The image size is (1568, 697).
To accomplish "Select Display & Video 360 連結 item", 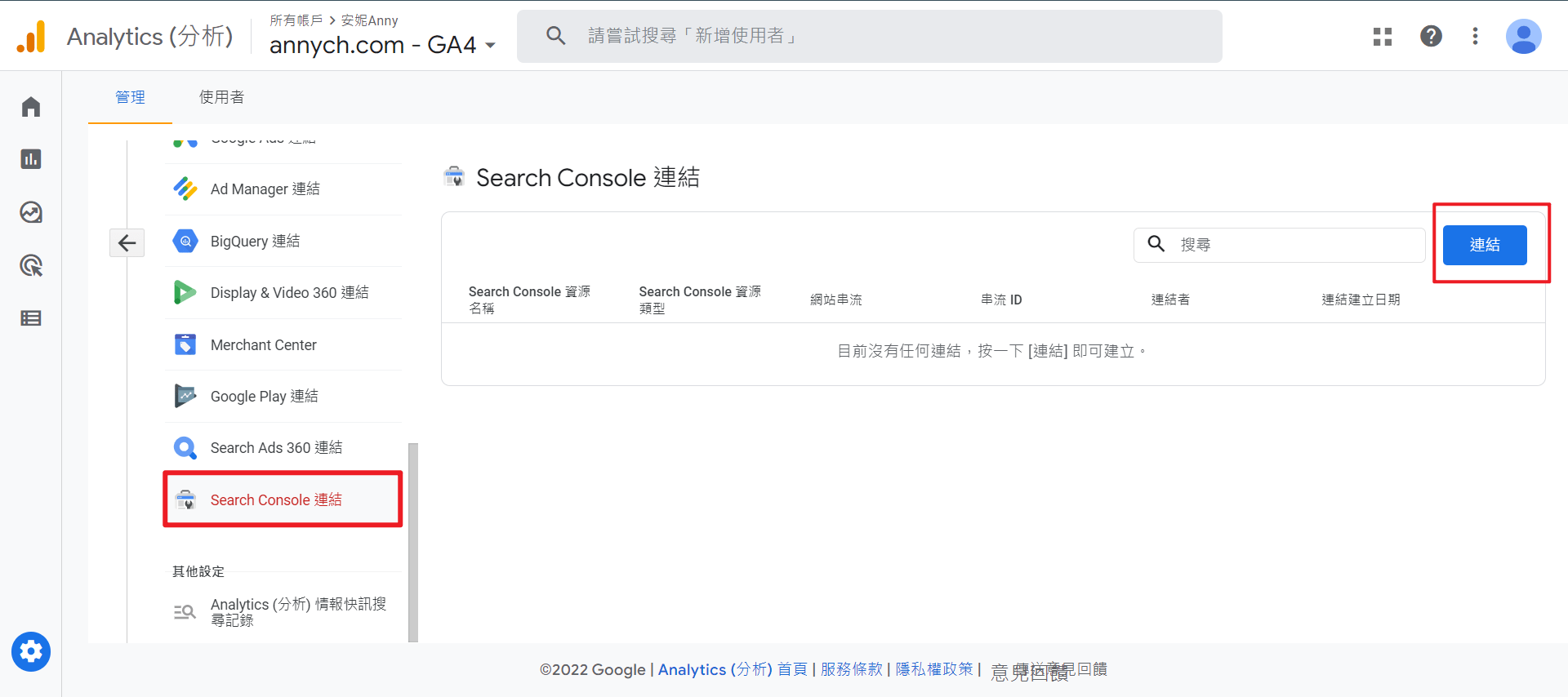I will point(283,292).
